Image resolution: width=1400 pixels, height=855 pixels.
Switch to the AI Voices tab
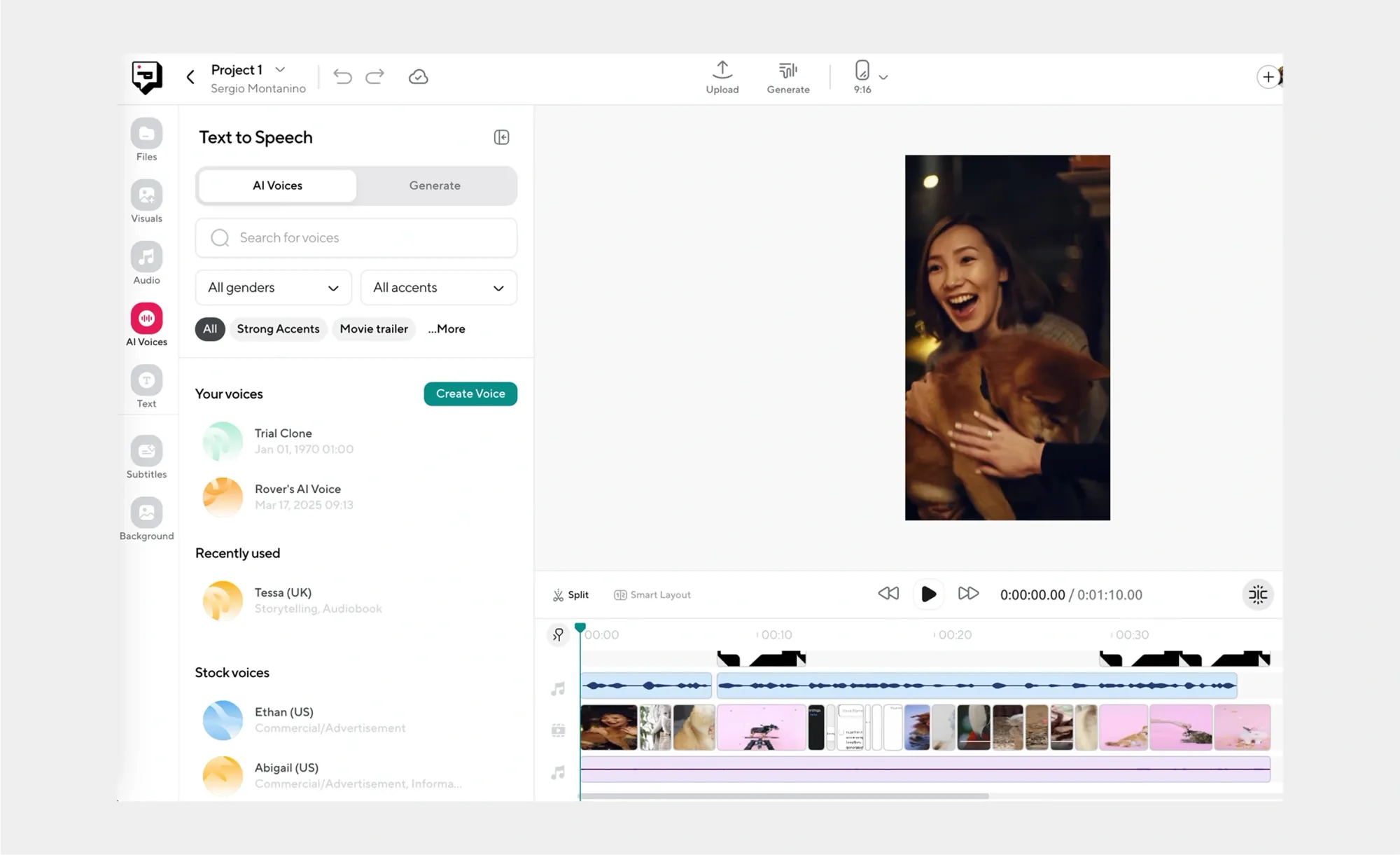(x=277, y=186)
